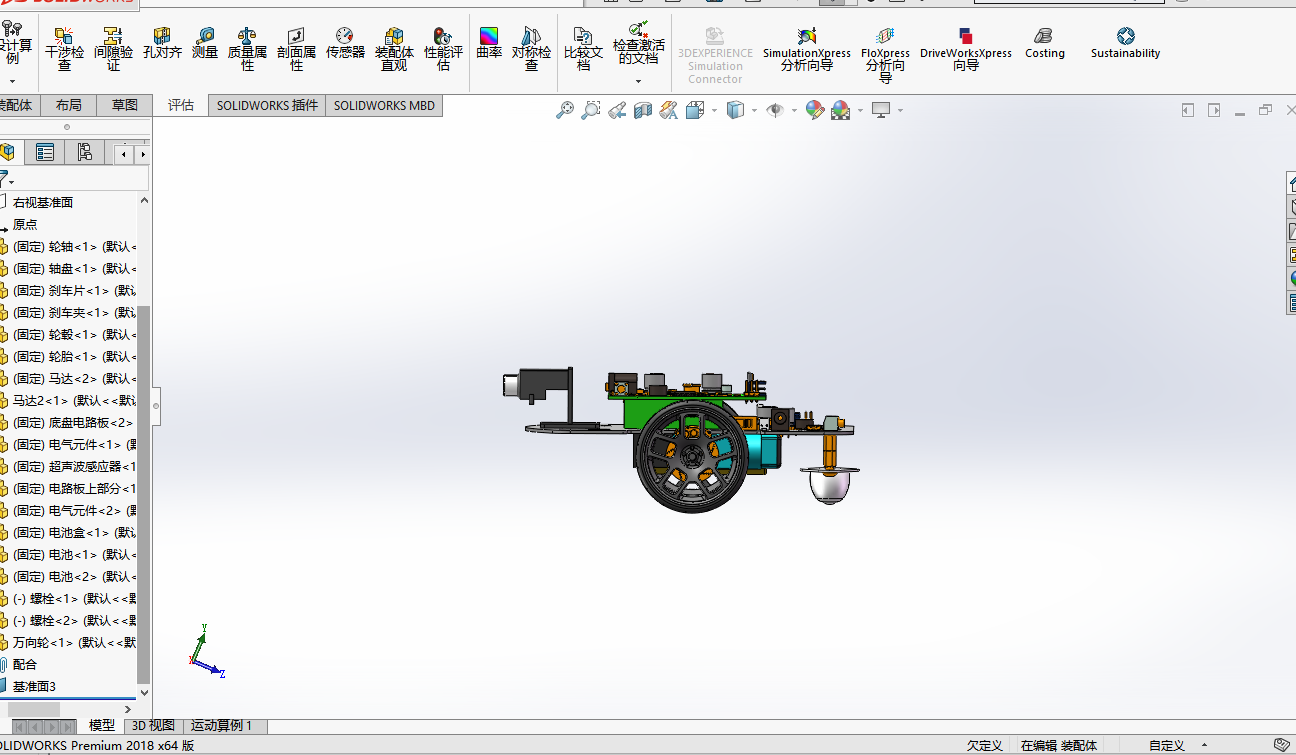Open 剖面属性 section properties
The height and width of the screenshot is (755, 1296).
(296, 50)
